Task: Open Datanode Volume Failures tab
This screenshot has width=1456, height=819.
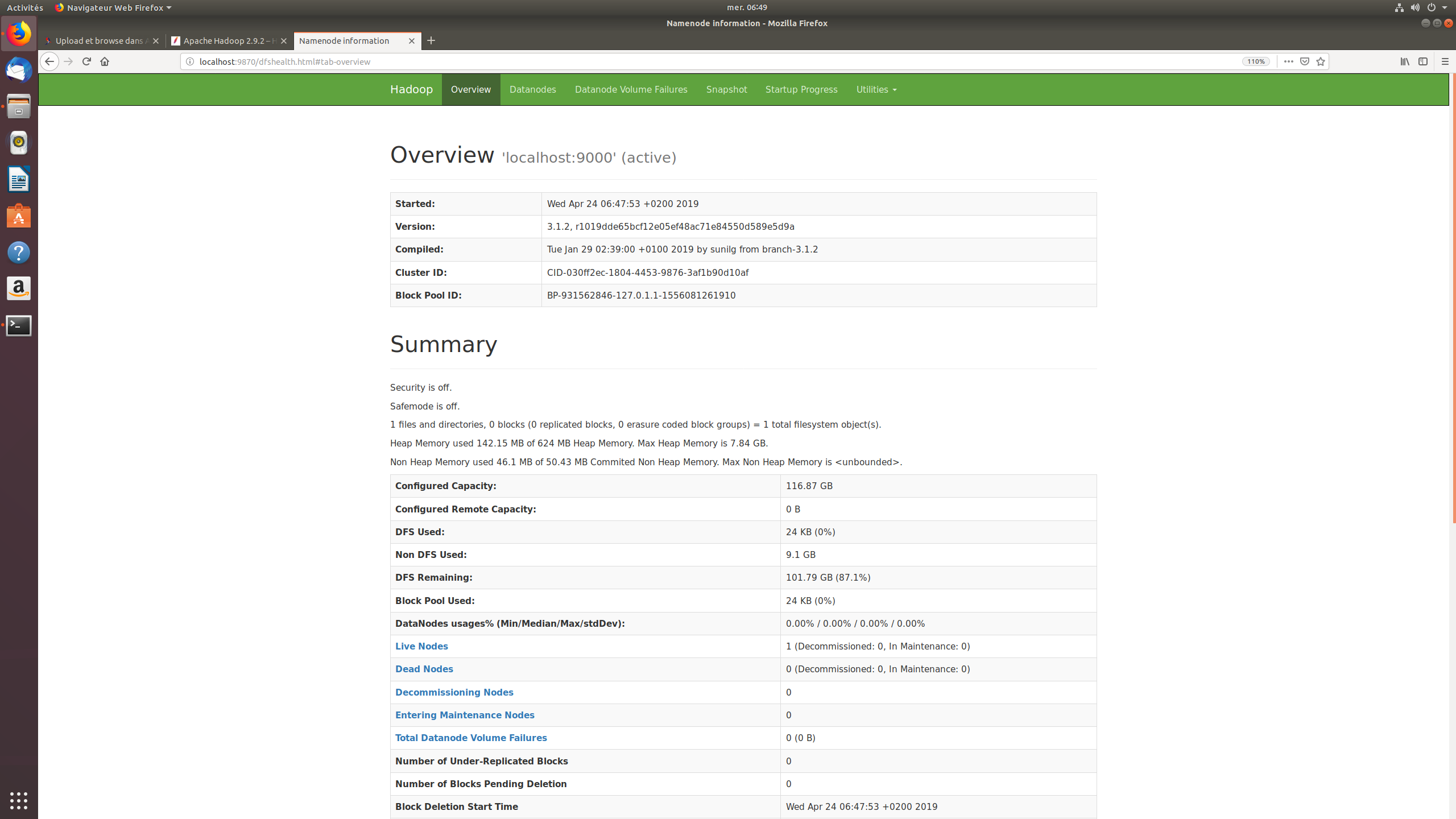Action: click(x=631, y=89)
